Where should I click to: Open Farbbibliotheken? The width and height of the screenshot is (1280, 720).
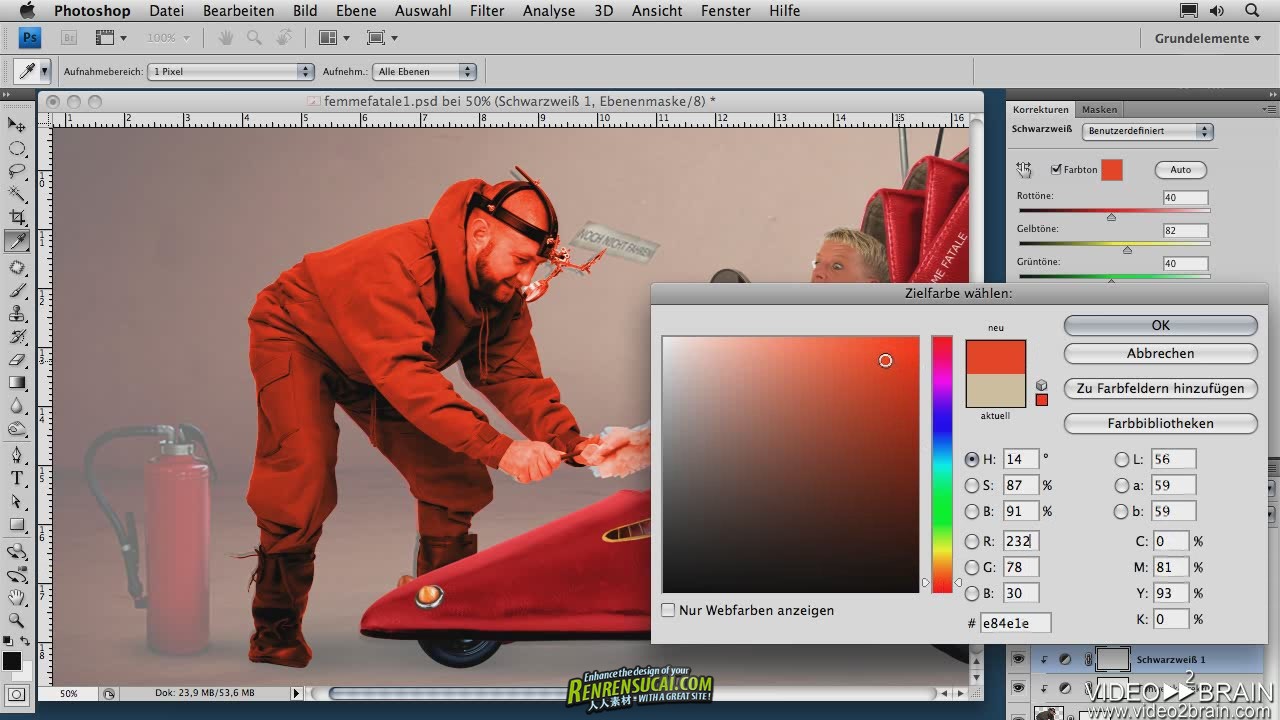point(1160,423)
